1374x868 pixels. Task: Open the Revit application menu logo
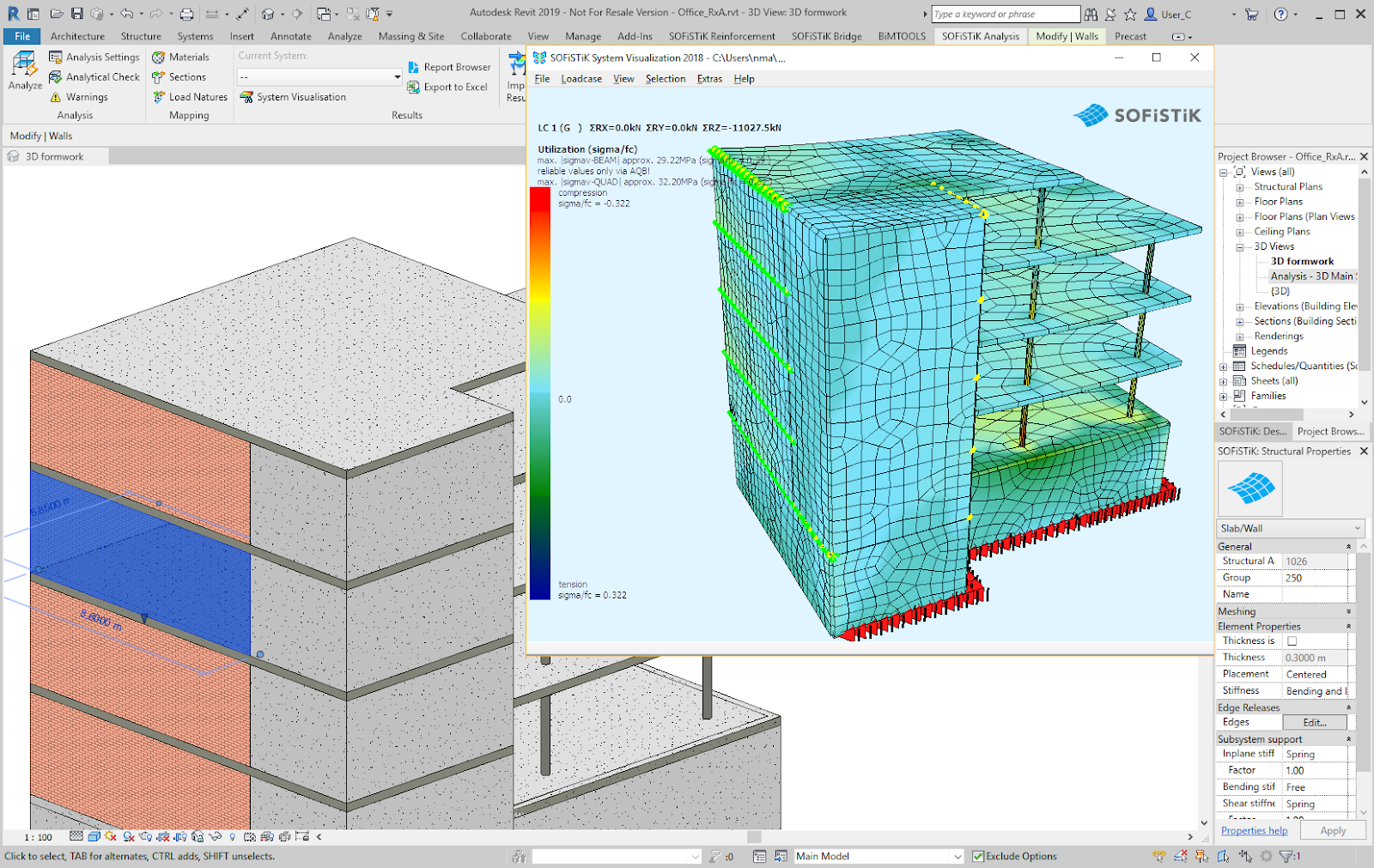pos(13,14)
